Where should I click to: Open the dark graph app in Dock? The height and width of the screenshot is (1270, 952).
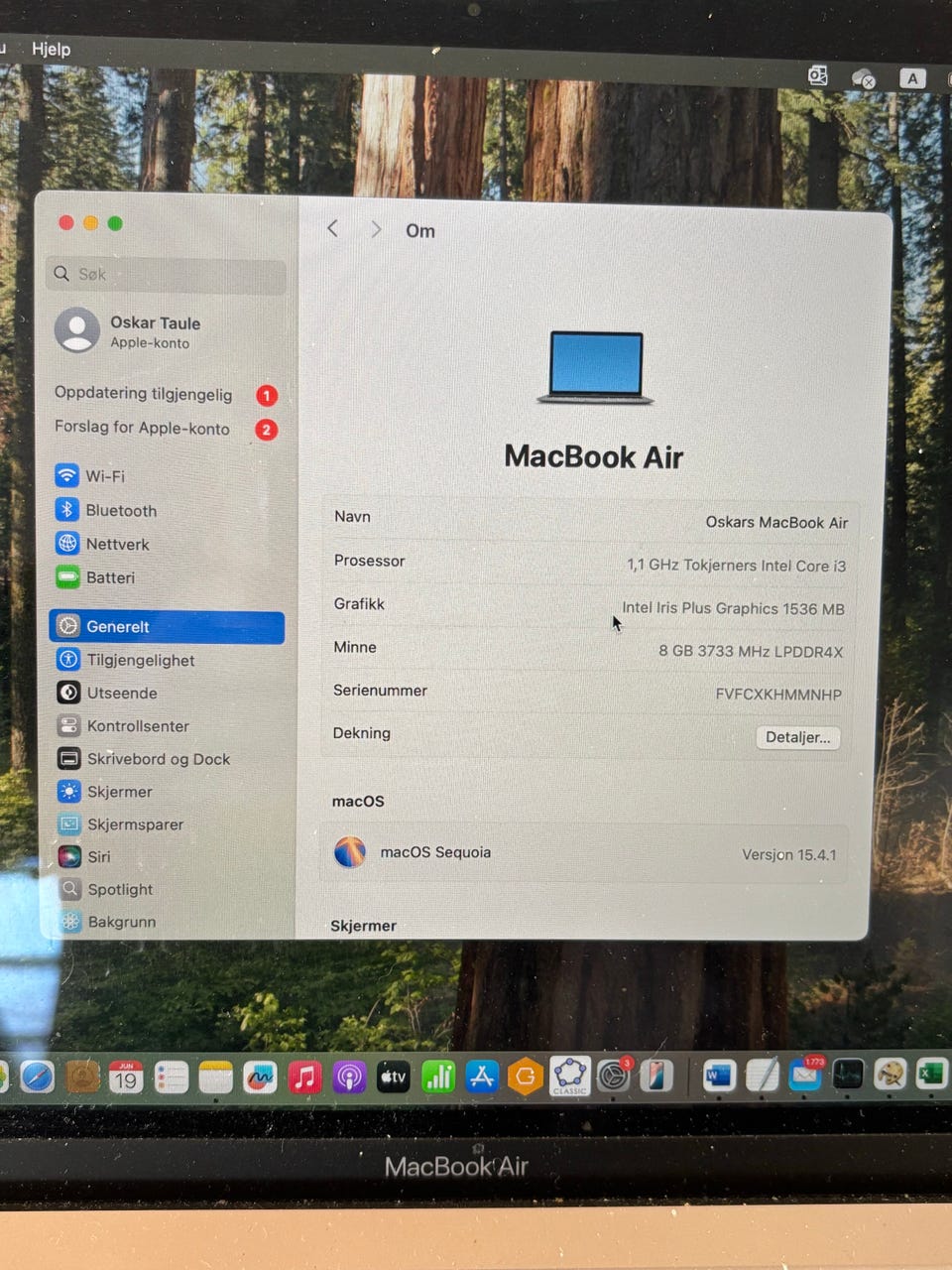848,1075
